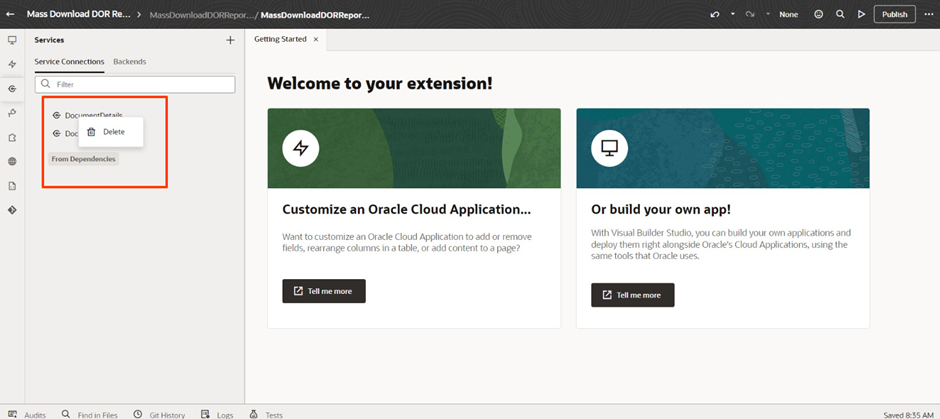Select the Getting Started tab
Screen dimensions: 940x419
[280, 39]
